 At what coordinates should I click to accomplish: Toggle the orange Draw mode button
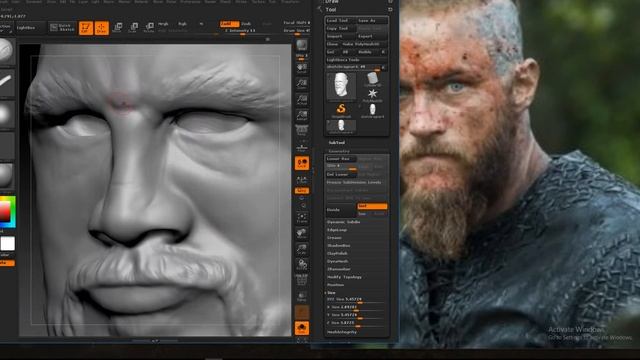point(102,28)
